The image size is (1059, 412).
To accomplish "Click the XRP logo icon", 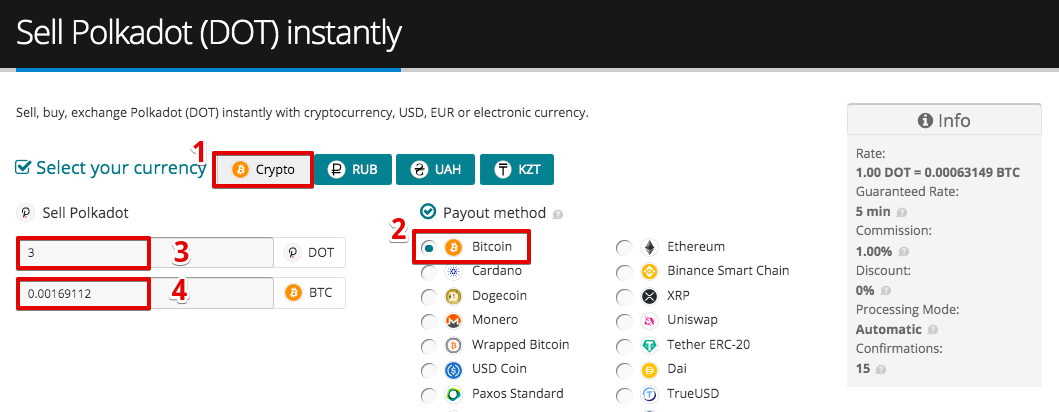I will tap(649, 296).
